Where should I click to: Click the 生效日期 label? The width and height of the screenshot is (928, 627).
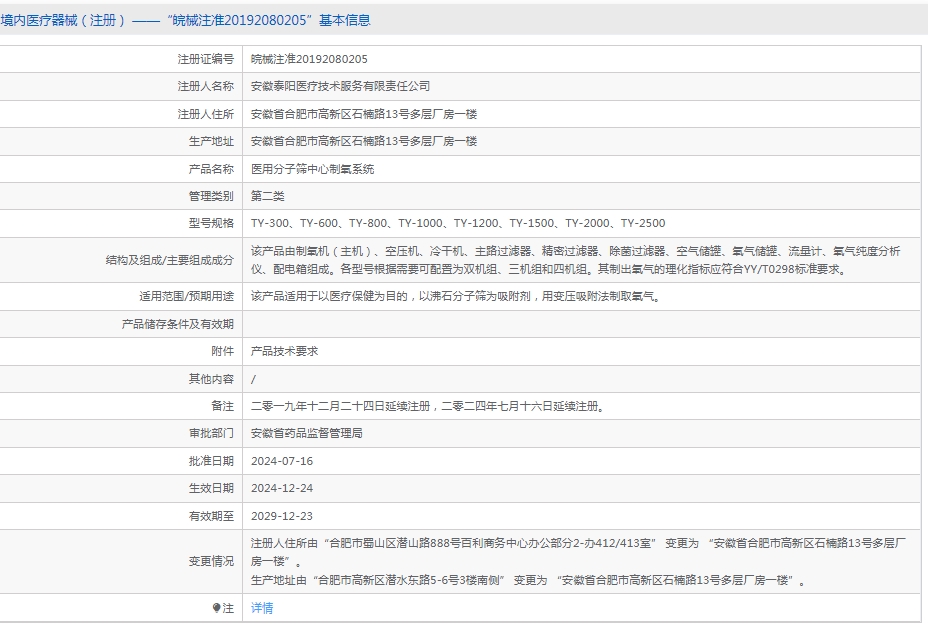click(x=211, y=488)
